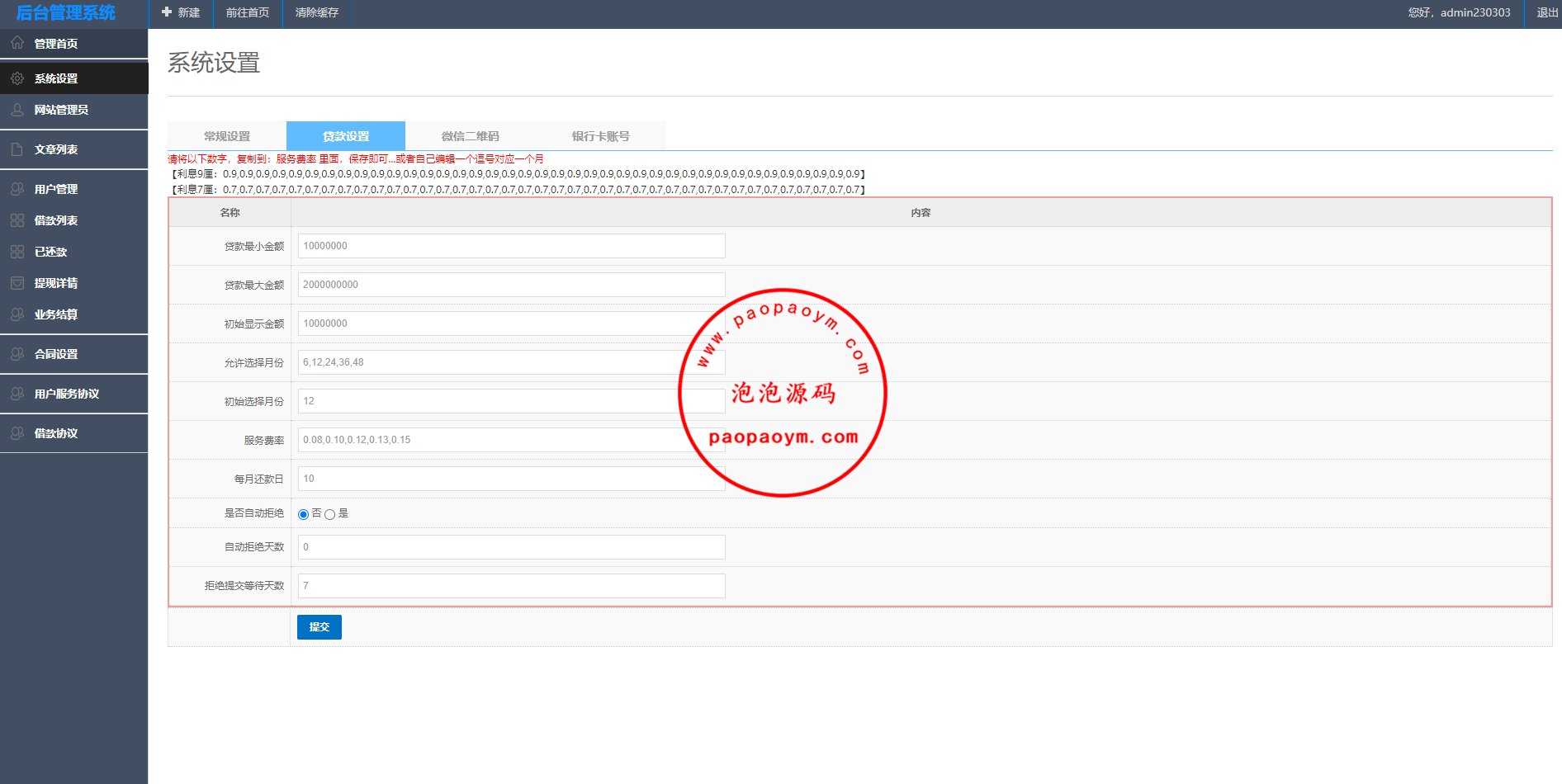The height and width of the screenshot is (784, 1562).
Task: Click the icon beside 提现详情
Action: [x=17, y=283]
